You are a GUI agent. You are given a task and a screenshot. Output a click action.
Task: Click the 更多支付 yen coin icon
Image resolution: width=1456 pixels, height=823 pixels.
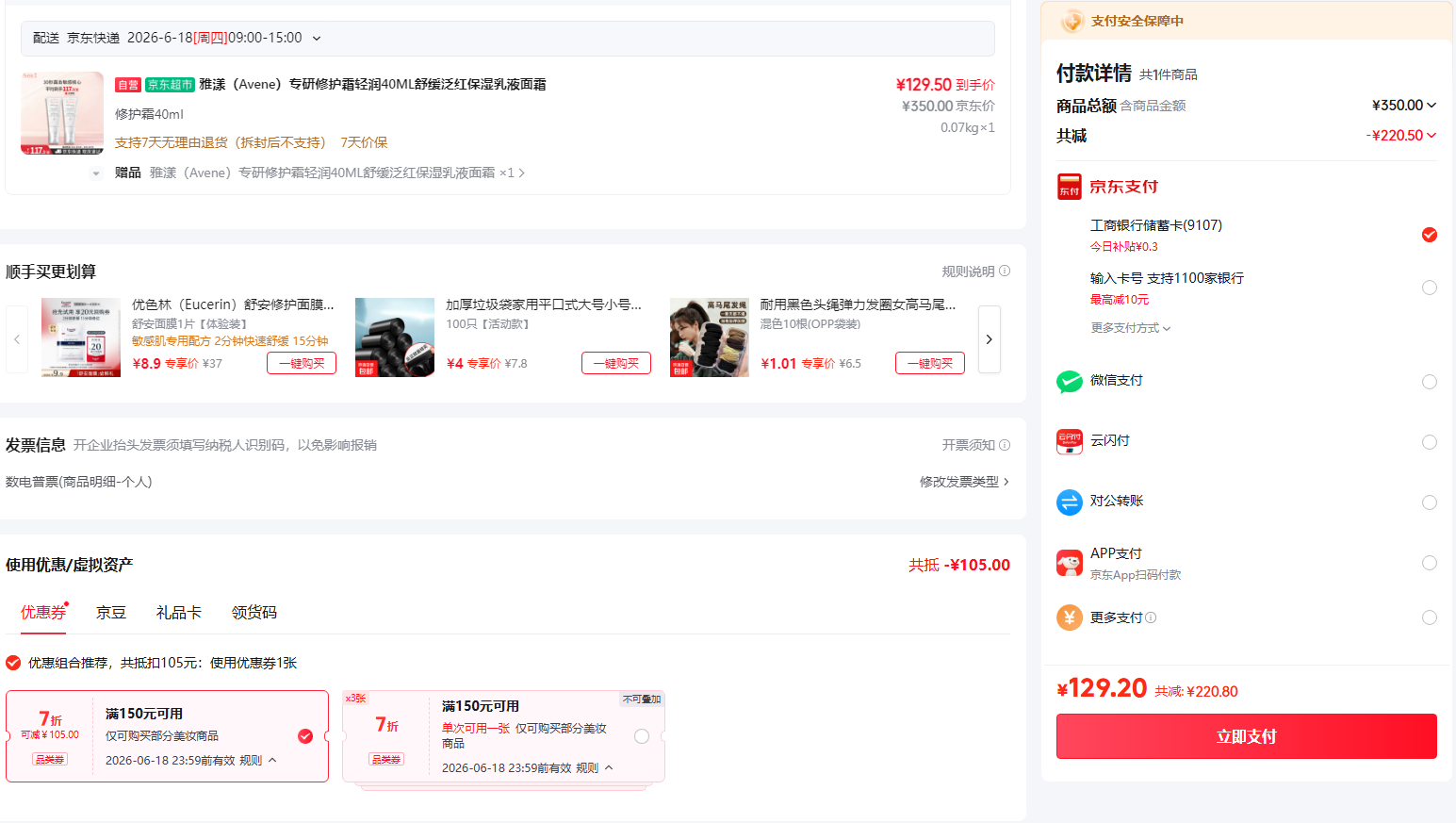[1070, 617]
